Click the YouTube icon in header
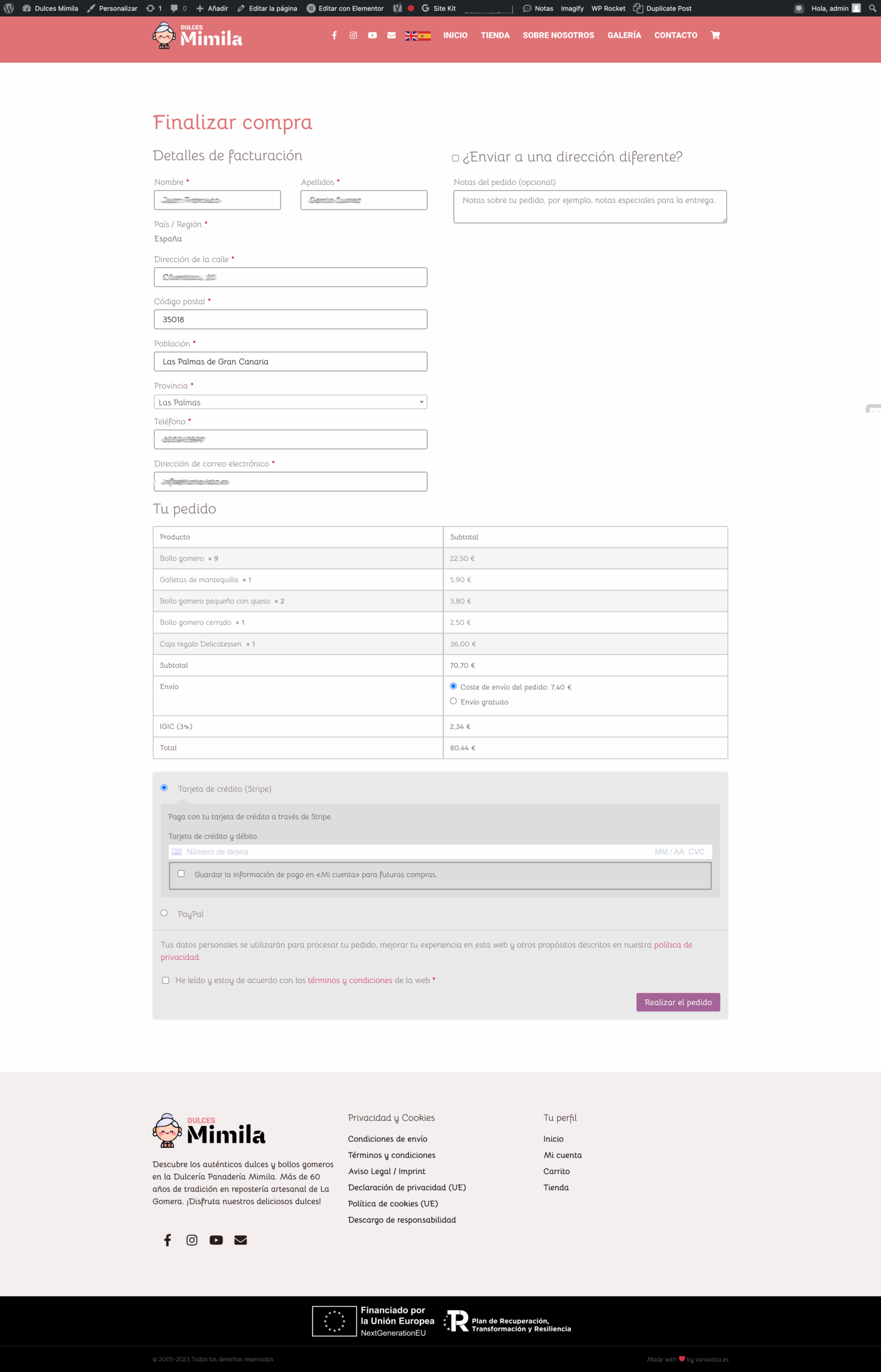 coord(372,36)
